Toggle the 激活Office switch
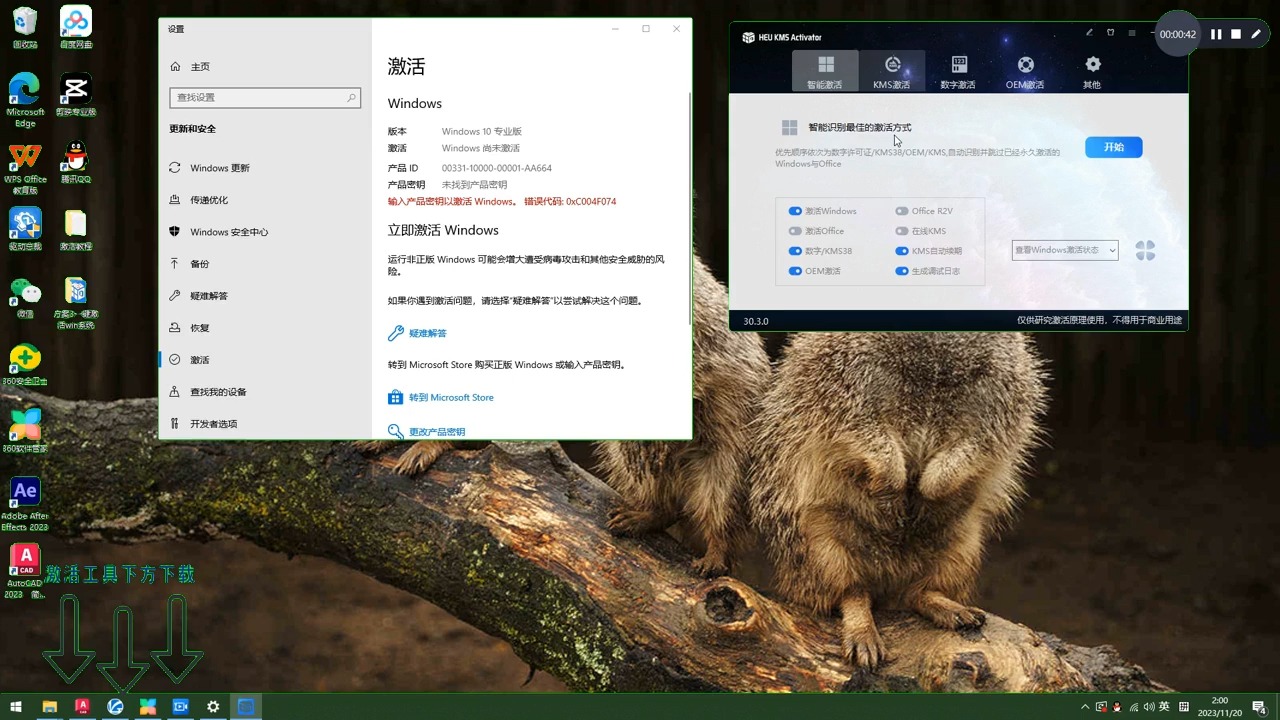Viewport: 1280px width, 720px height. pyautogui.click(x=795, y=231)
